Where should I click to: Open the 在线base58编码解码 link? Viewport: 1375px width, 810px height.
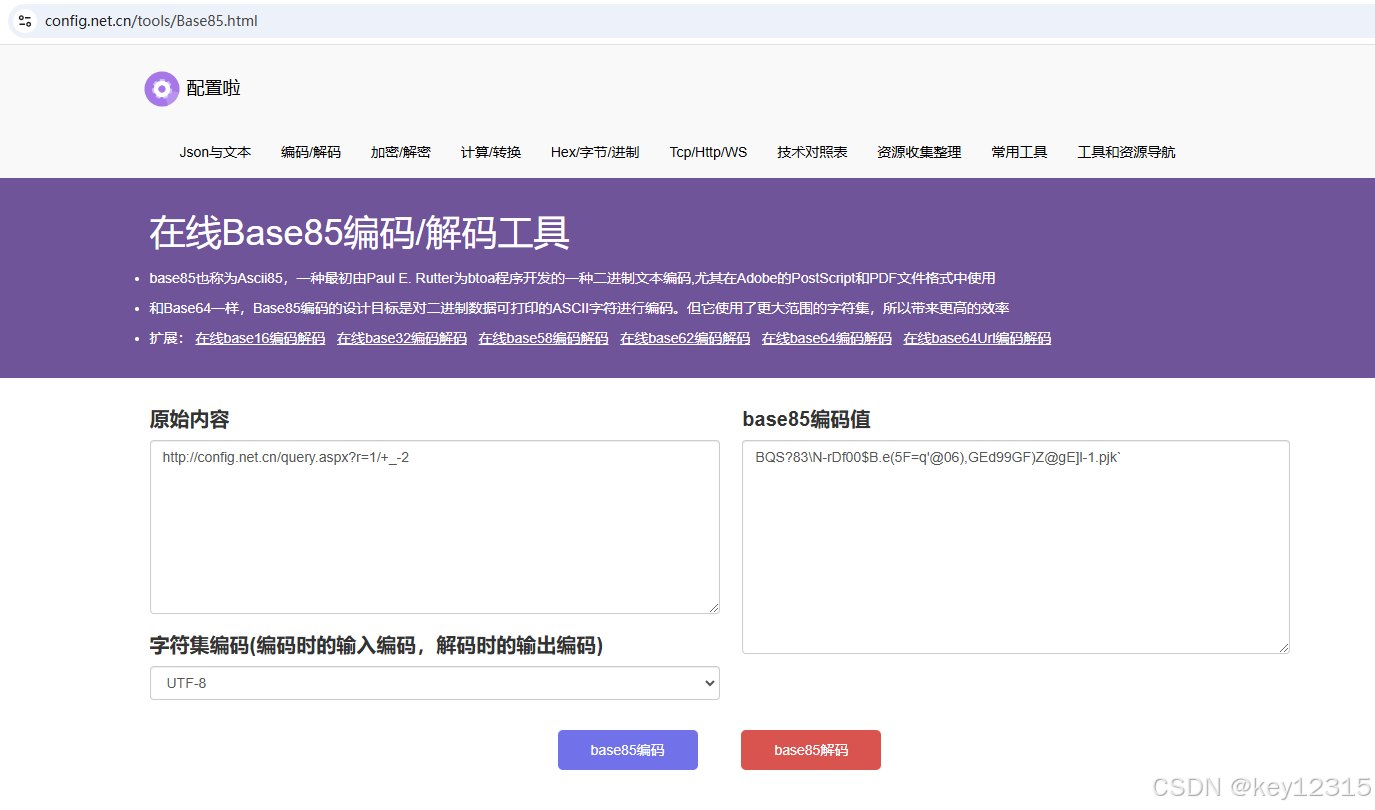(543, 338)
